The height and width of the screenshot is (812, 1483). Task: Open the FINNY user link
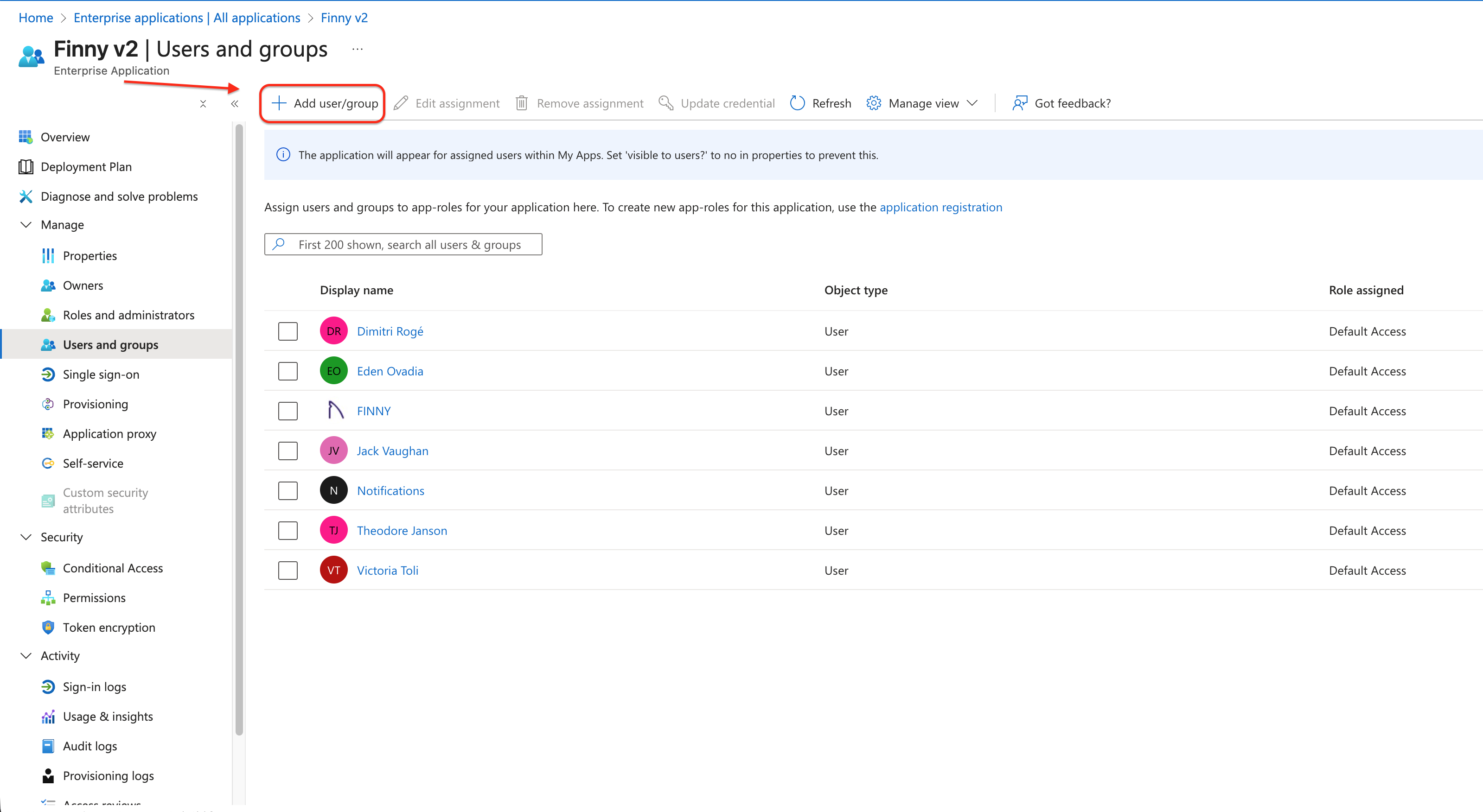pos(374,411)
